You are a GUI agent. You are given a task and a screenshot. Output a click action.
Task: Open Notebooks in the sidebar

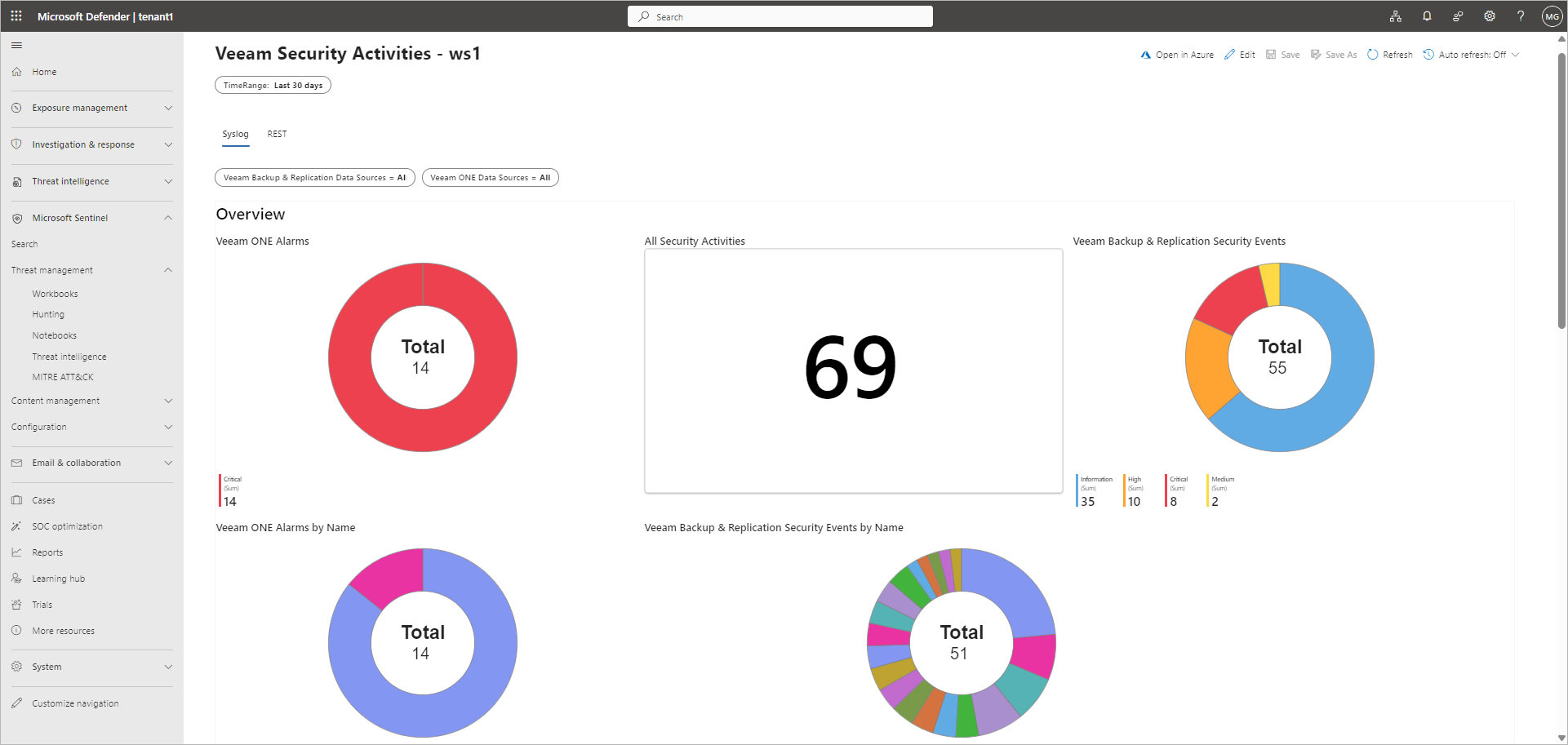click(54, 335)
